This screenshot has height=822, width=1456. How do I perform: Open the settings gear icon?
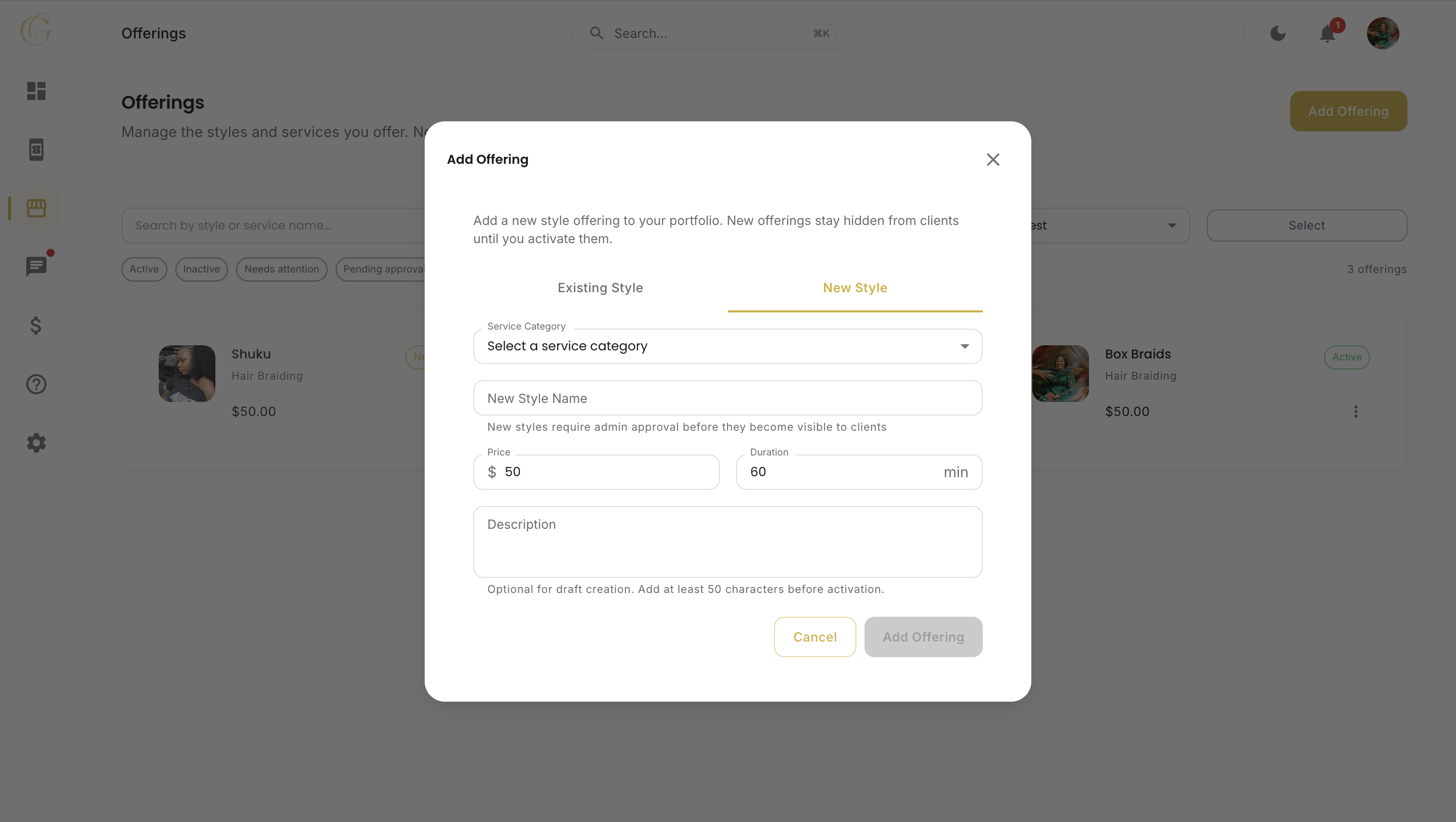(36, 443)
